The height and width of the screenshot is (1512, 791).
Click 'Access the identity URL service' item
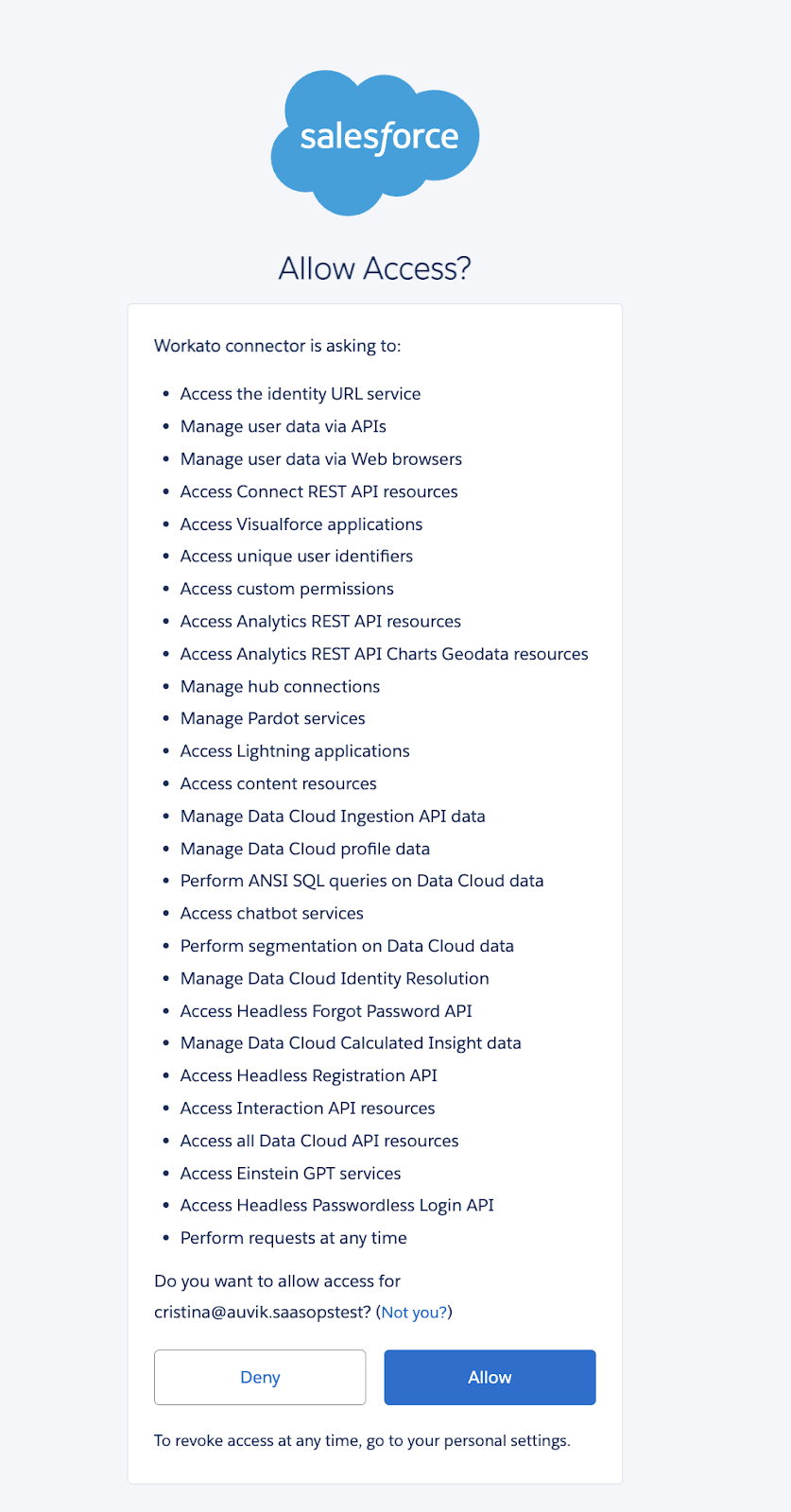(x=301, y=394)
